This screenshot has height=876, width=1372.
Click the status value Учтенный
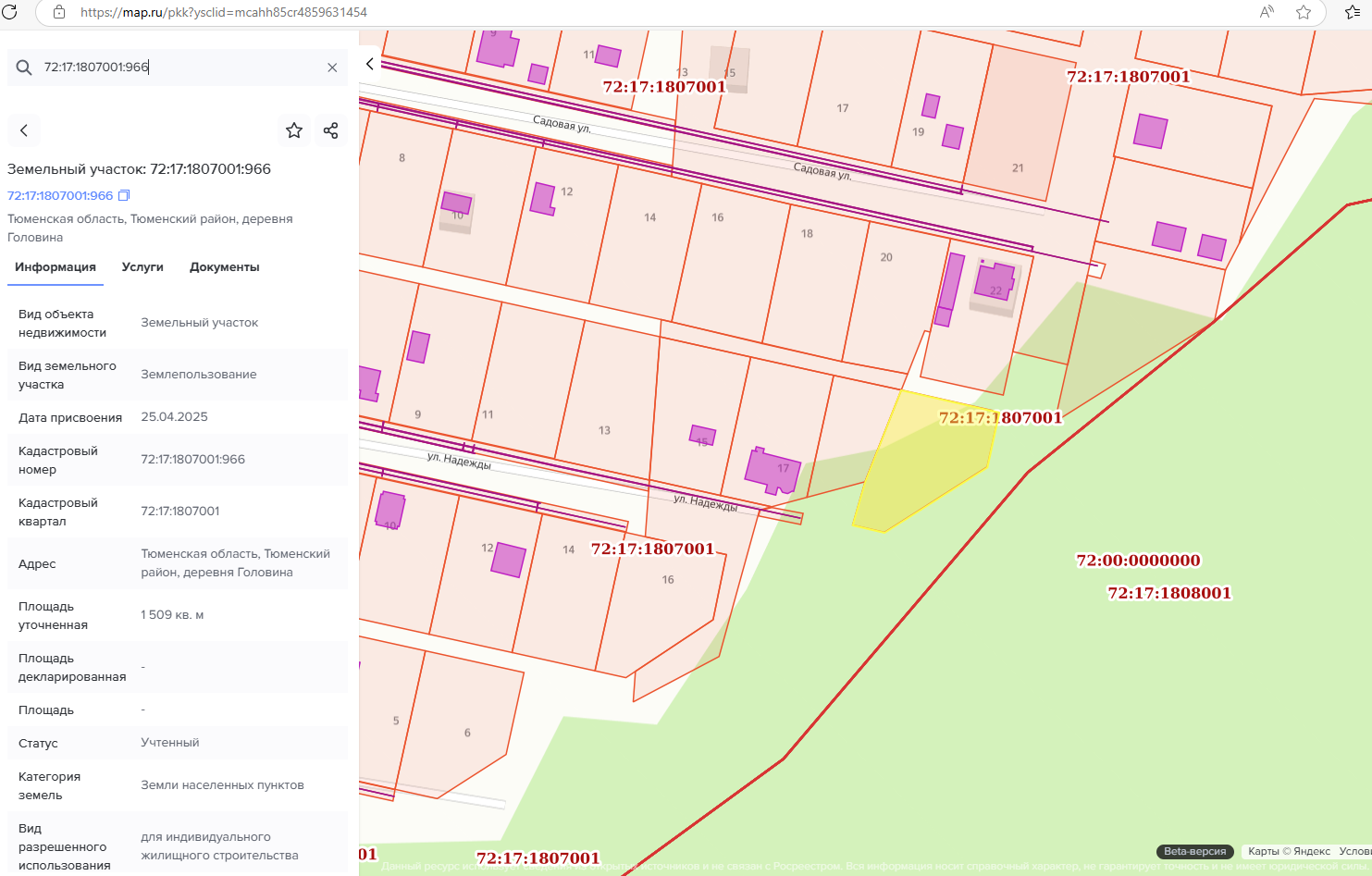[x=170, y=742]
